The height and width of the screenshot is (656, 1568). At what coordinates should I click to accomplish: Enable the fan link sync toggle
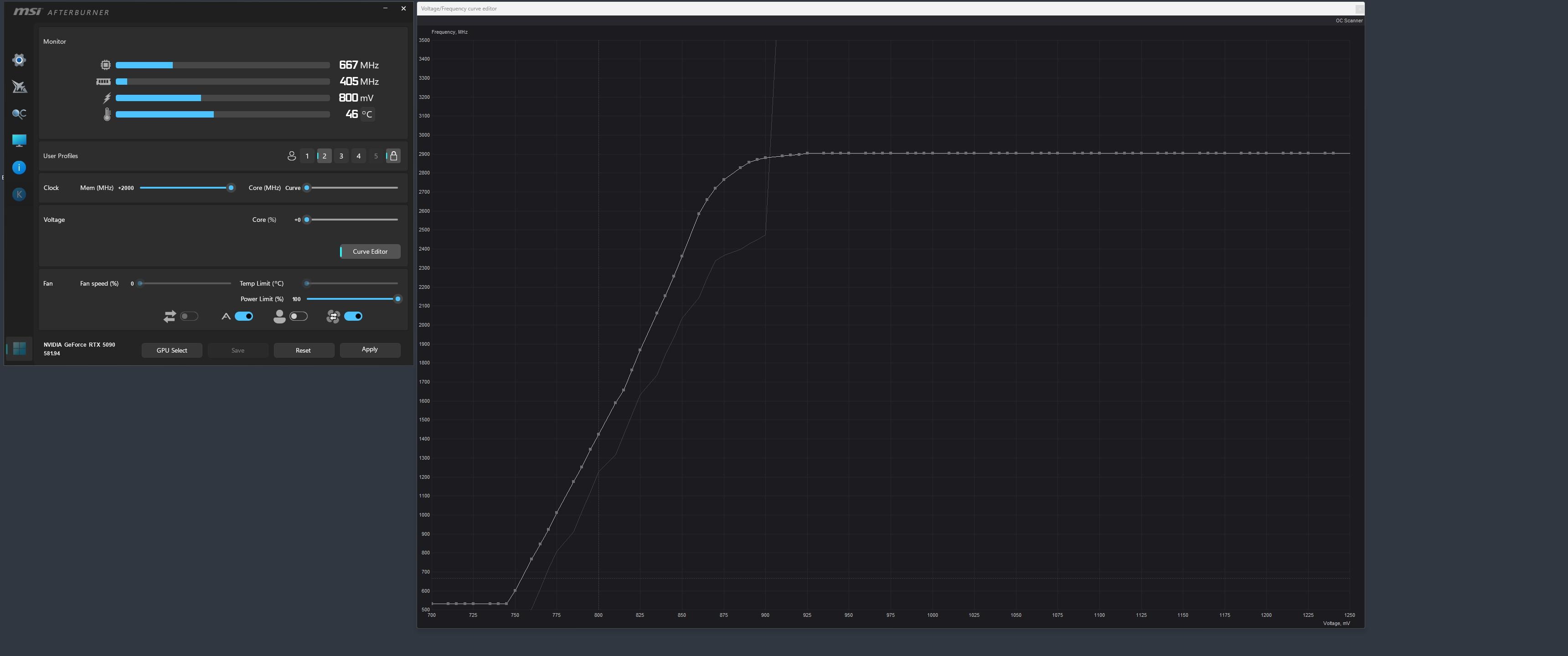(x=189, y=317)
